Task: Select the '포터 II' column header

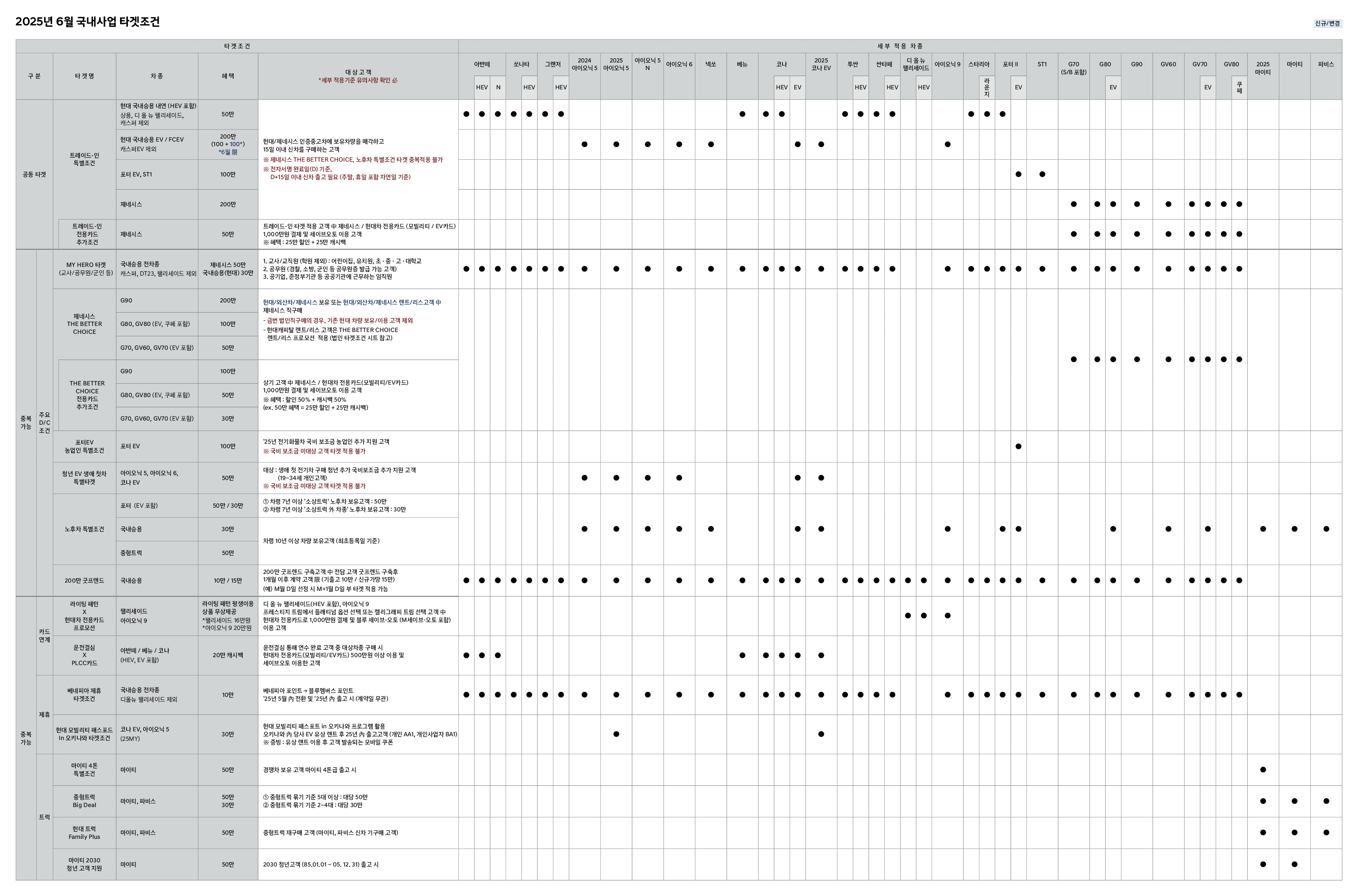Action: (x=1010, y=65)
